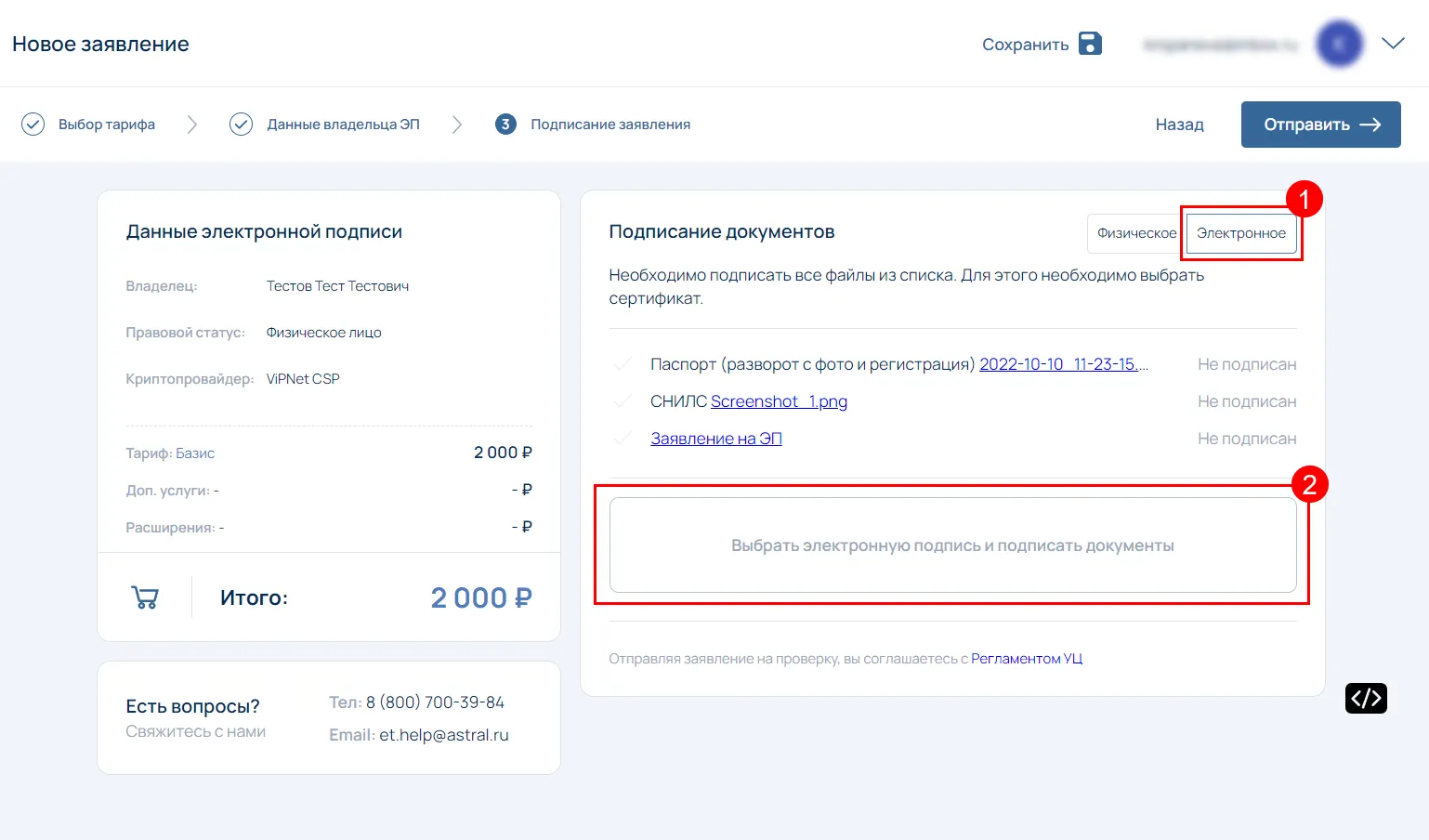Expand the account dropdown chevron
The image size is (1429, 840).
pyautogui.click(x=1393, y=44)
